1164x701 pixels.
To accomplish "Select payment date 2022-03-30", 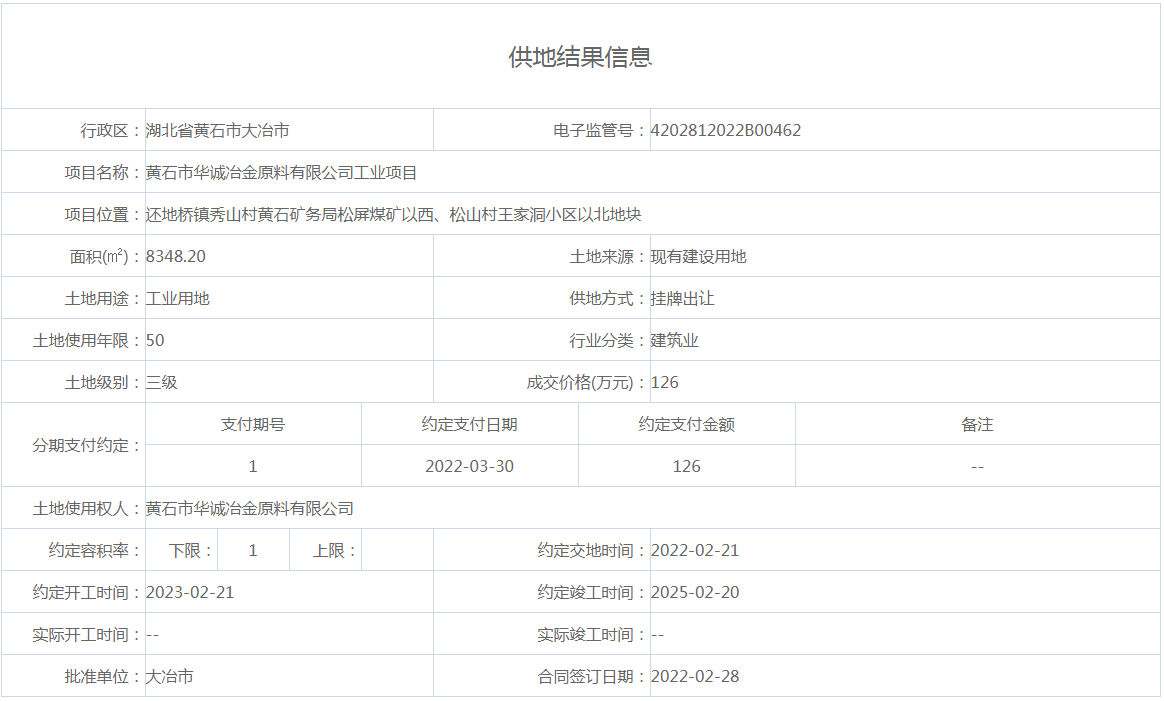I will (x=470, y=466).
